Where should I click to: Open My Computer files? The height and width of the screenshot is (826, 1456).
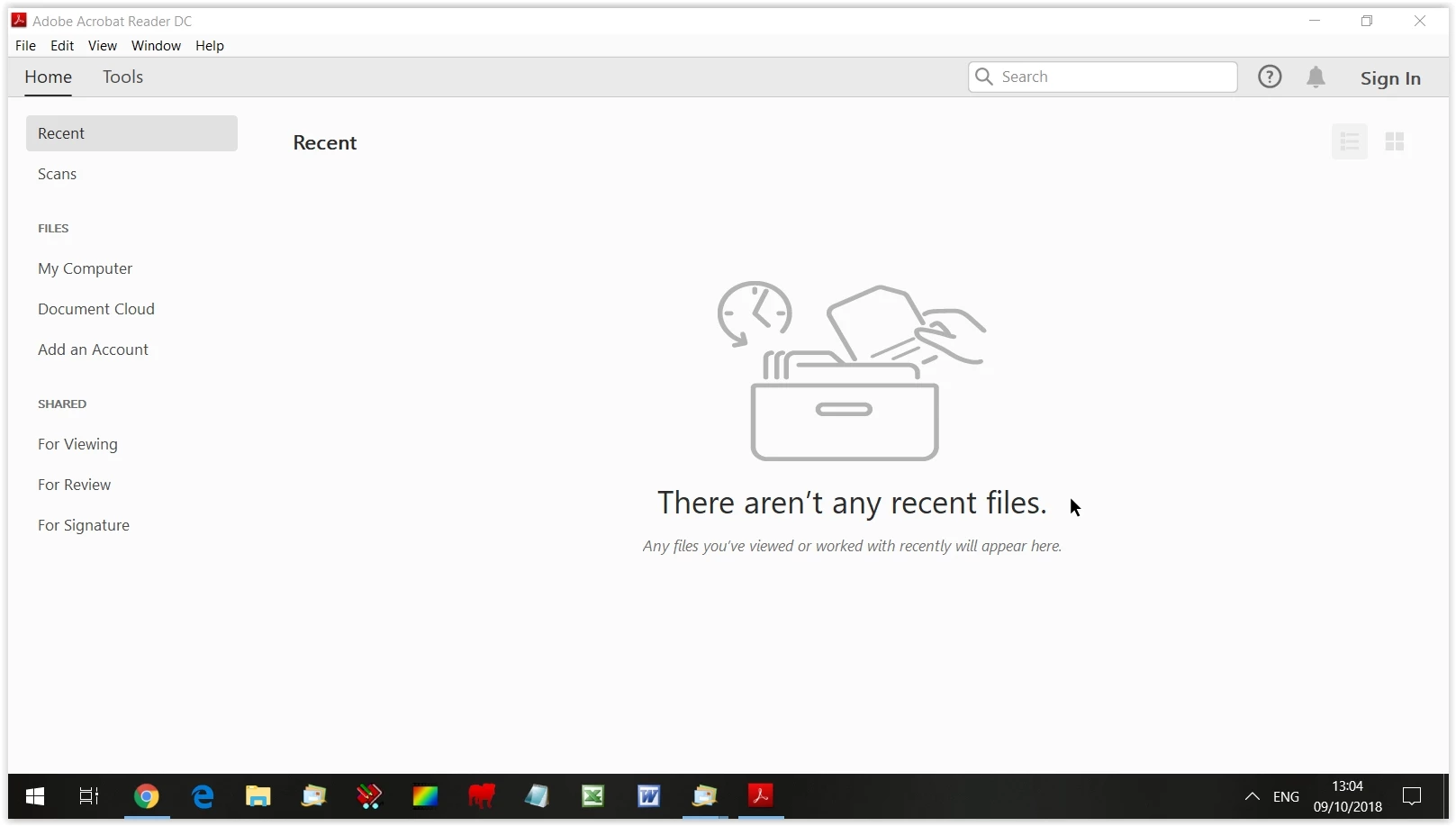click(85, 268)
